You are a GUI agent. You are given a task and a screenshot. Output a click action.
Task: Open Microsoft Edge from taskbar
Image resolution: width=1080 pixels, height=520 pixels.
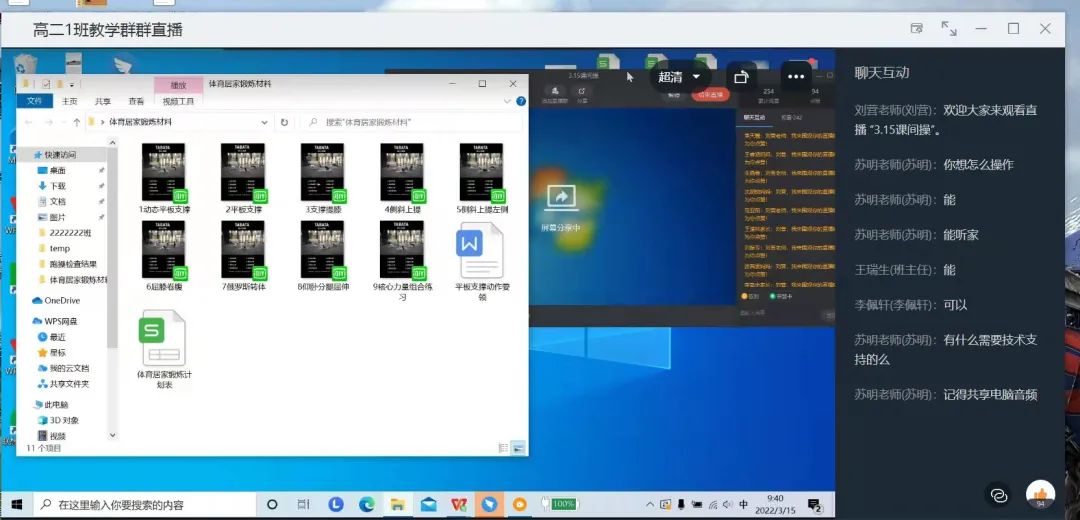(367, 504)
